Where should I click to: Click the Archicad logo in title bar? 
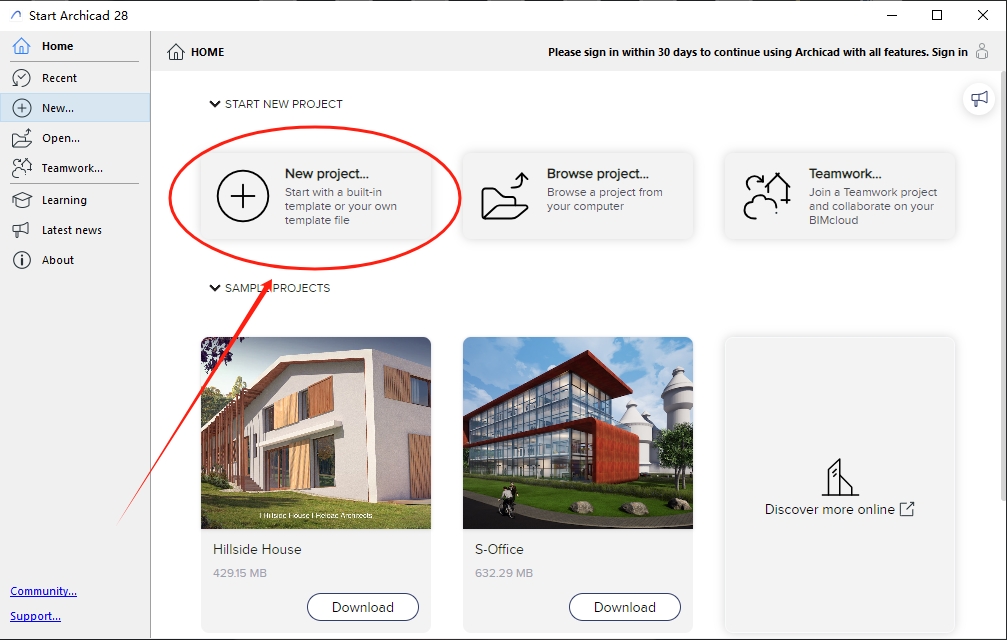click(16, 15)
